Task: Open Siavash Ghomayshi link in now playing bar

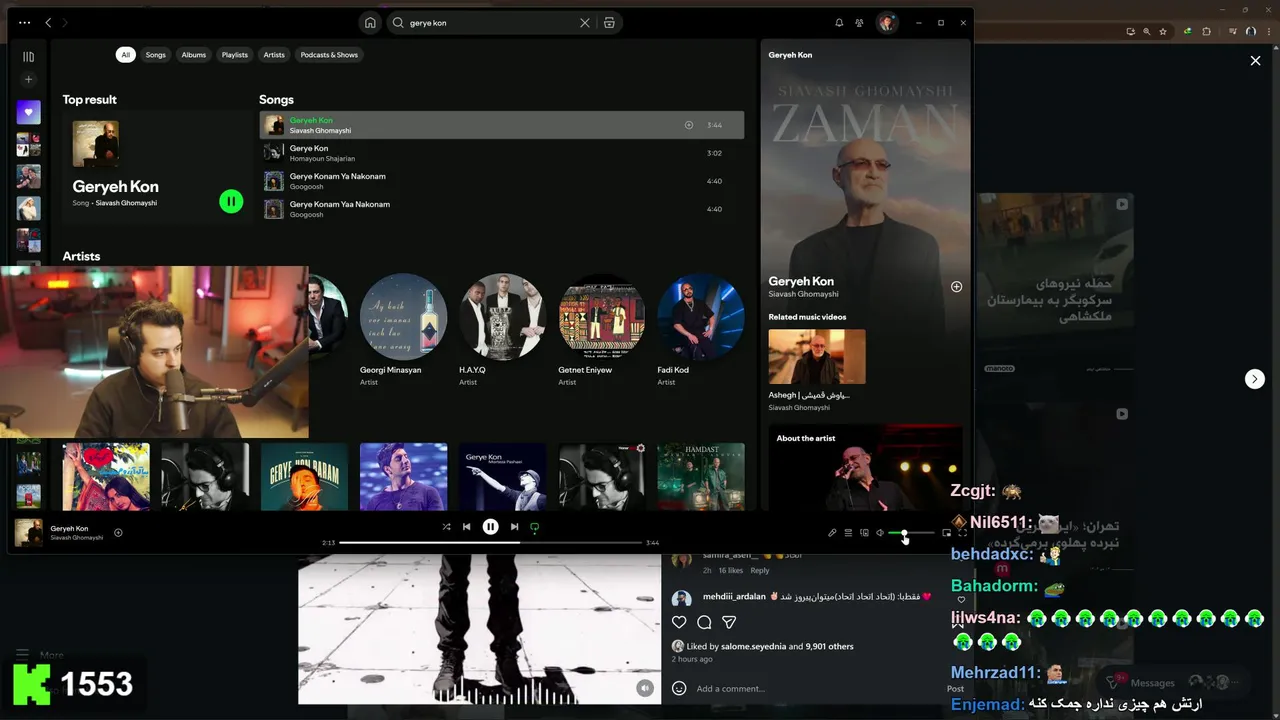Action: pyautogui.click(x=77, y=538)
